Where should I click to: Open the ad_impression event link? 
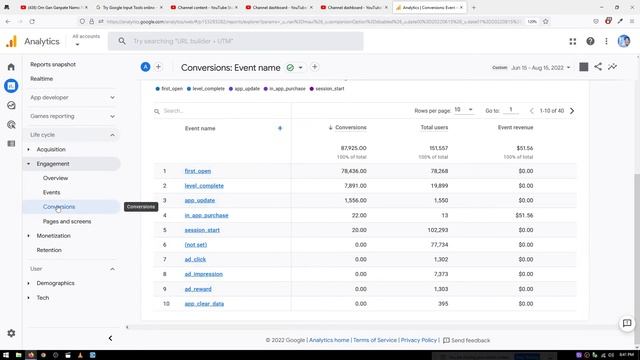click(203, 274)
